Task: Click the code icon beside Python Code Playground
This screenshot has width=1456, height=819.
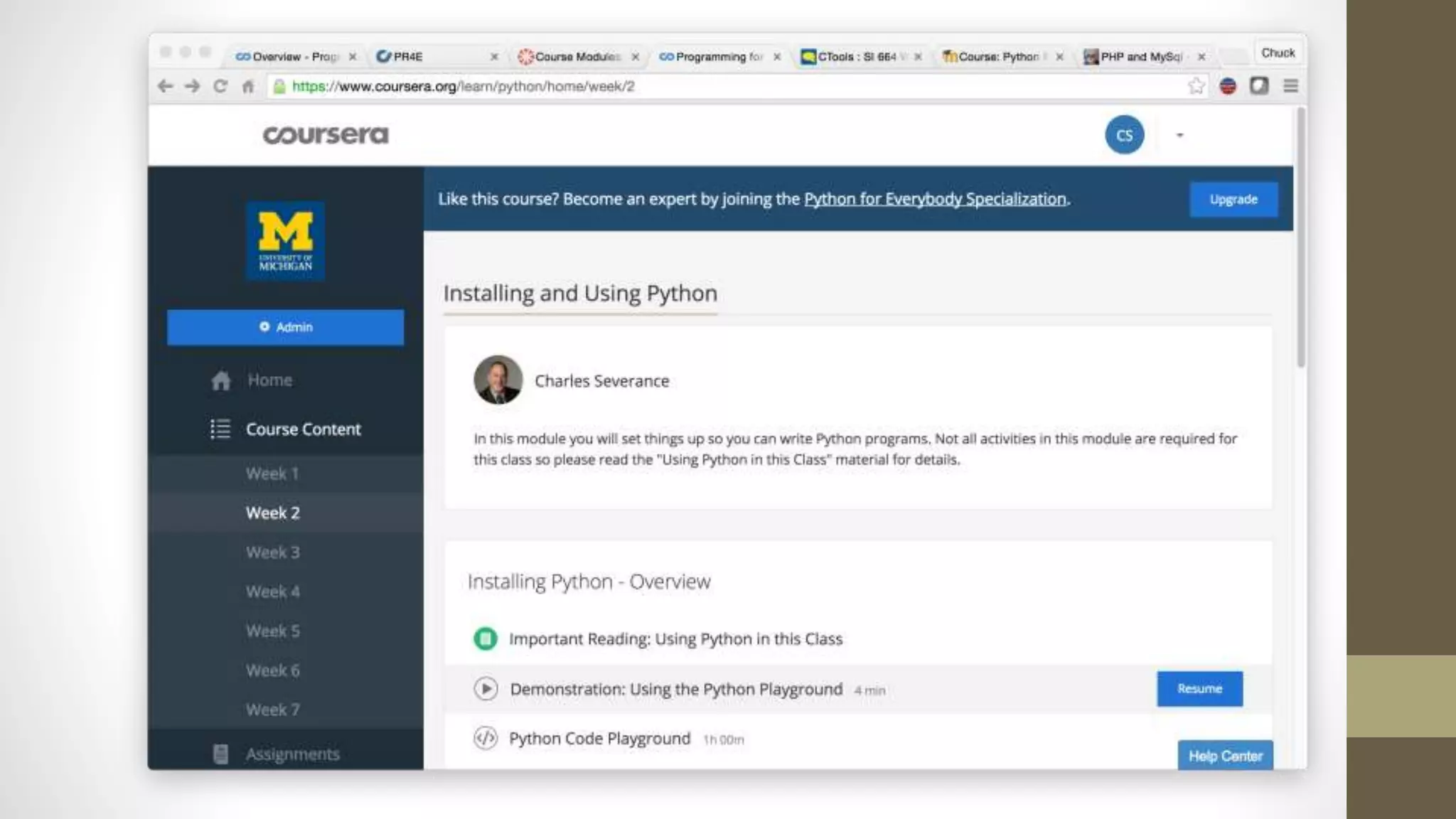Action: 486,738
